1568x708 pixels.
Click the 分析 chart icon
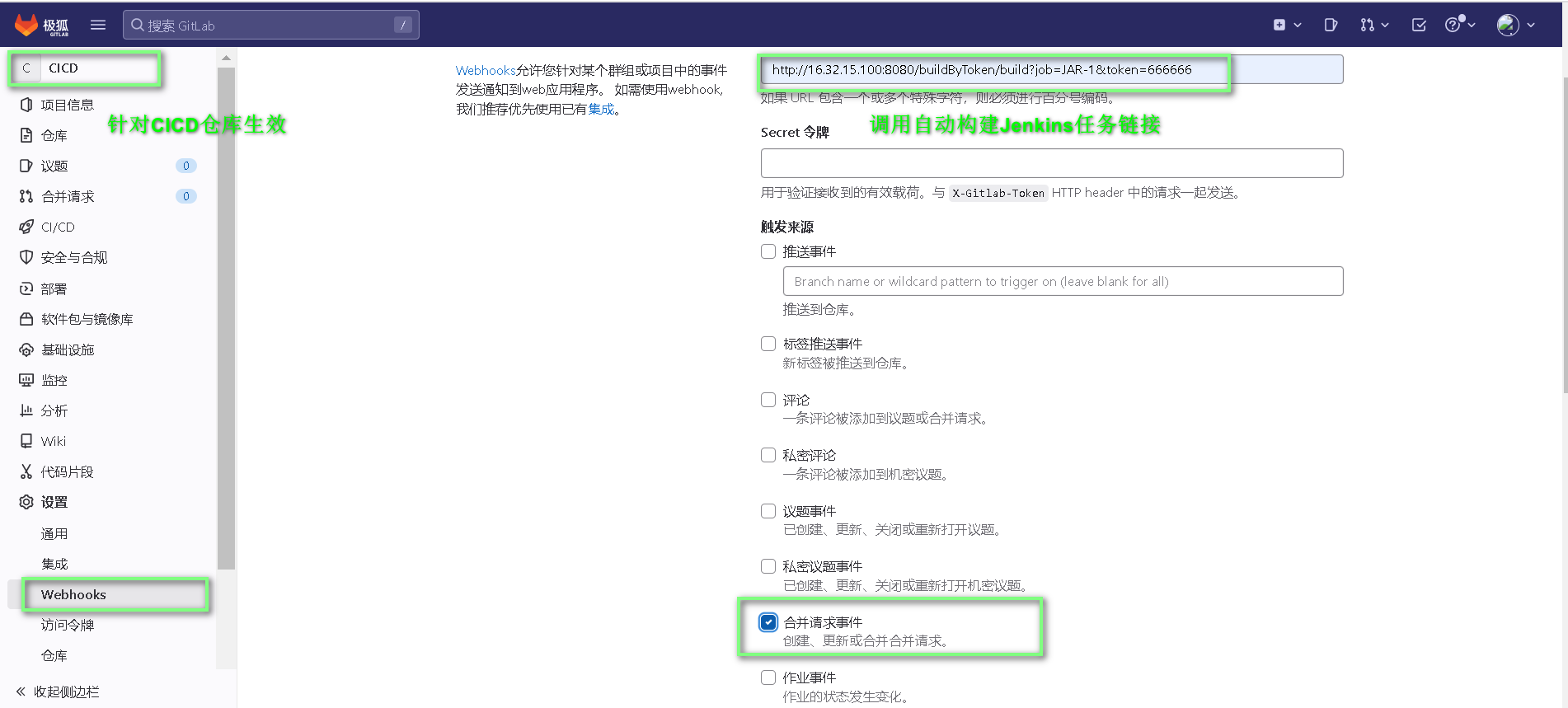tap(26, 410)
